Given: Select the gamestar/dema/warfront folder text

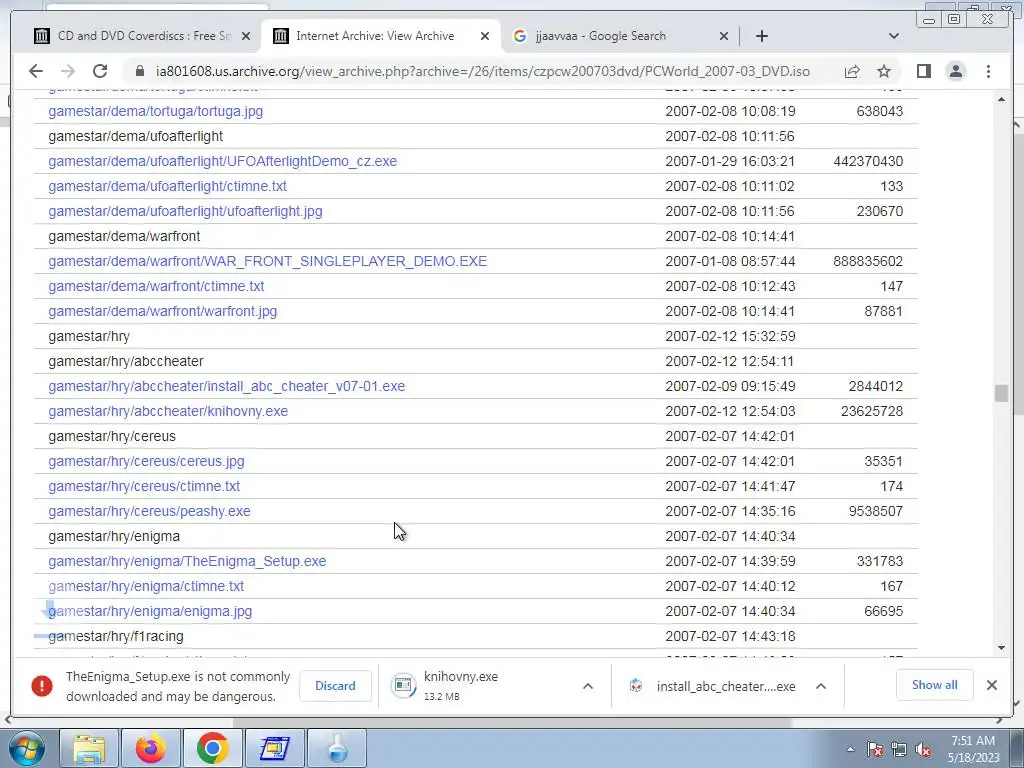Looking at the screenshot, I should point(124,236).
